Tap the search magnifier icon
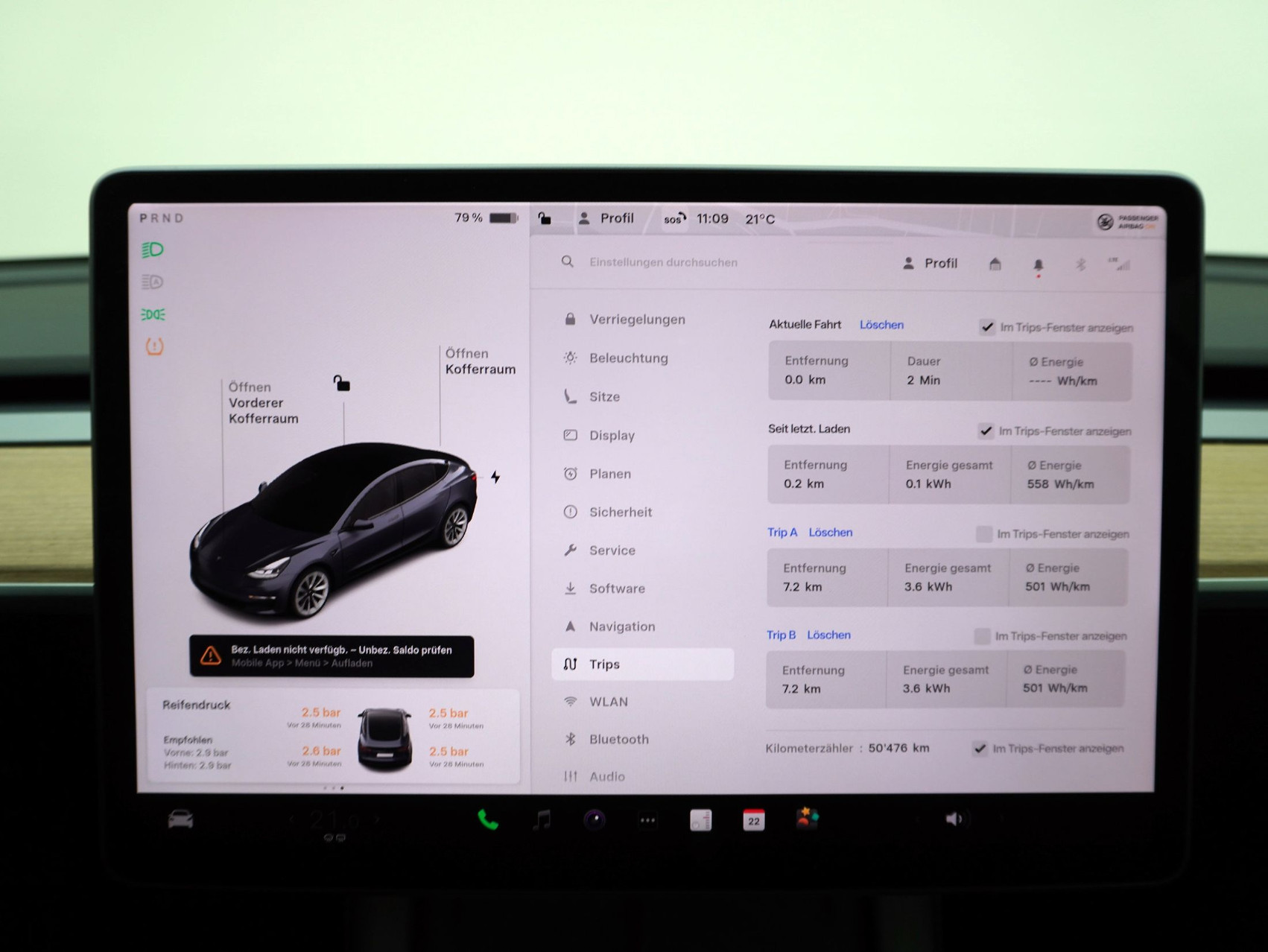Viewport: 1268px width, 952px height. [x=568, y=262]
